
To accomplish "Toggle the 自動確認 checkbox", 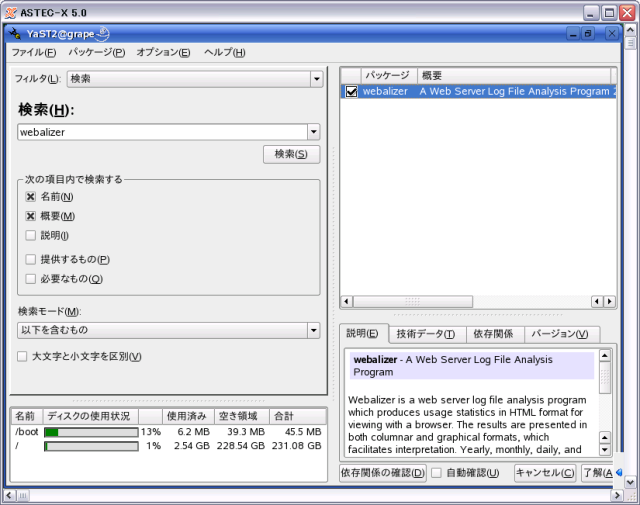I will pyautogui.click(x=436, y=473).
